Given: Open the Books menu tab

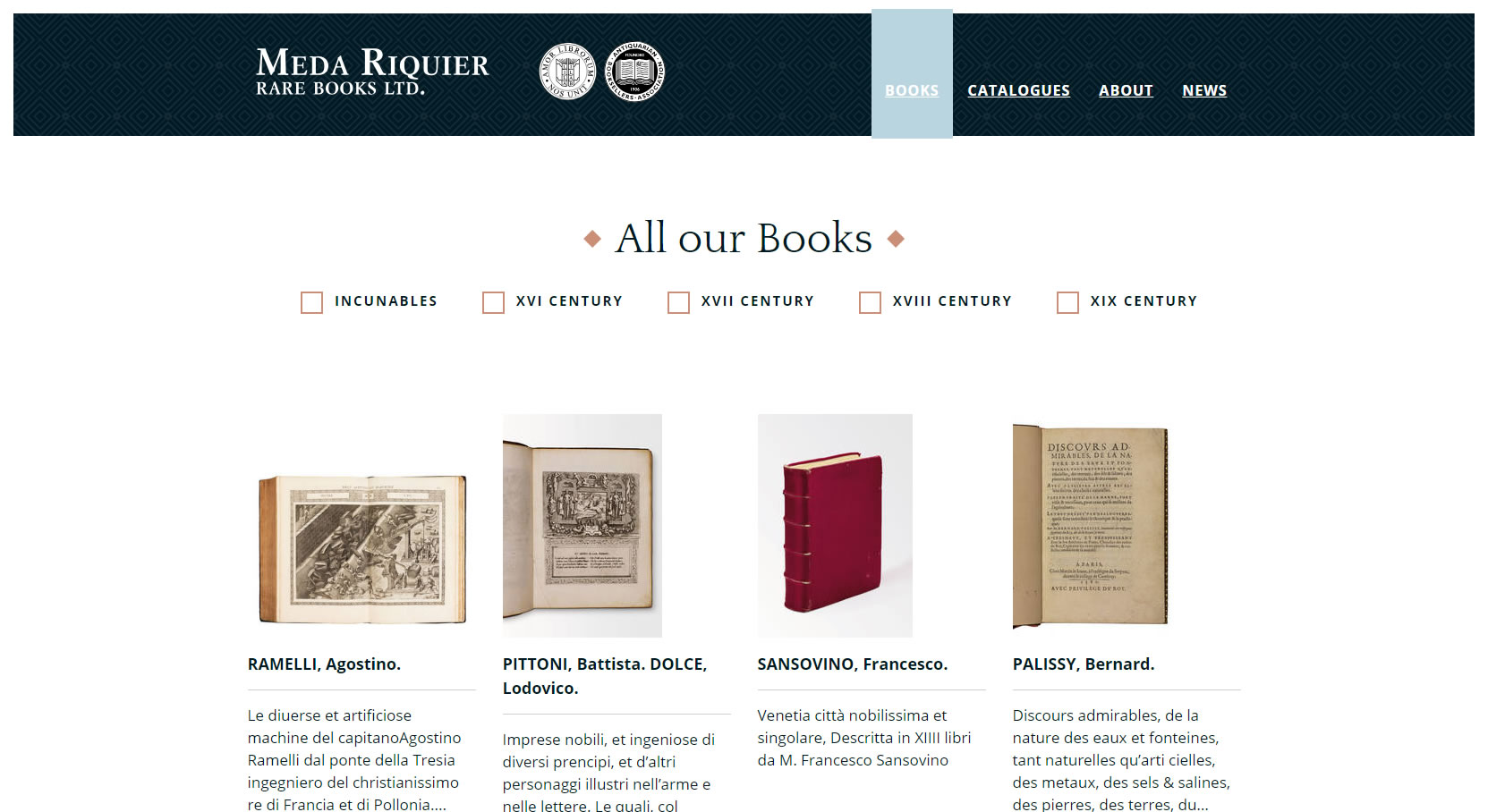Looking at the screenshot, I should coord(912,90).
